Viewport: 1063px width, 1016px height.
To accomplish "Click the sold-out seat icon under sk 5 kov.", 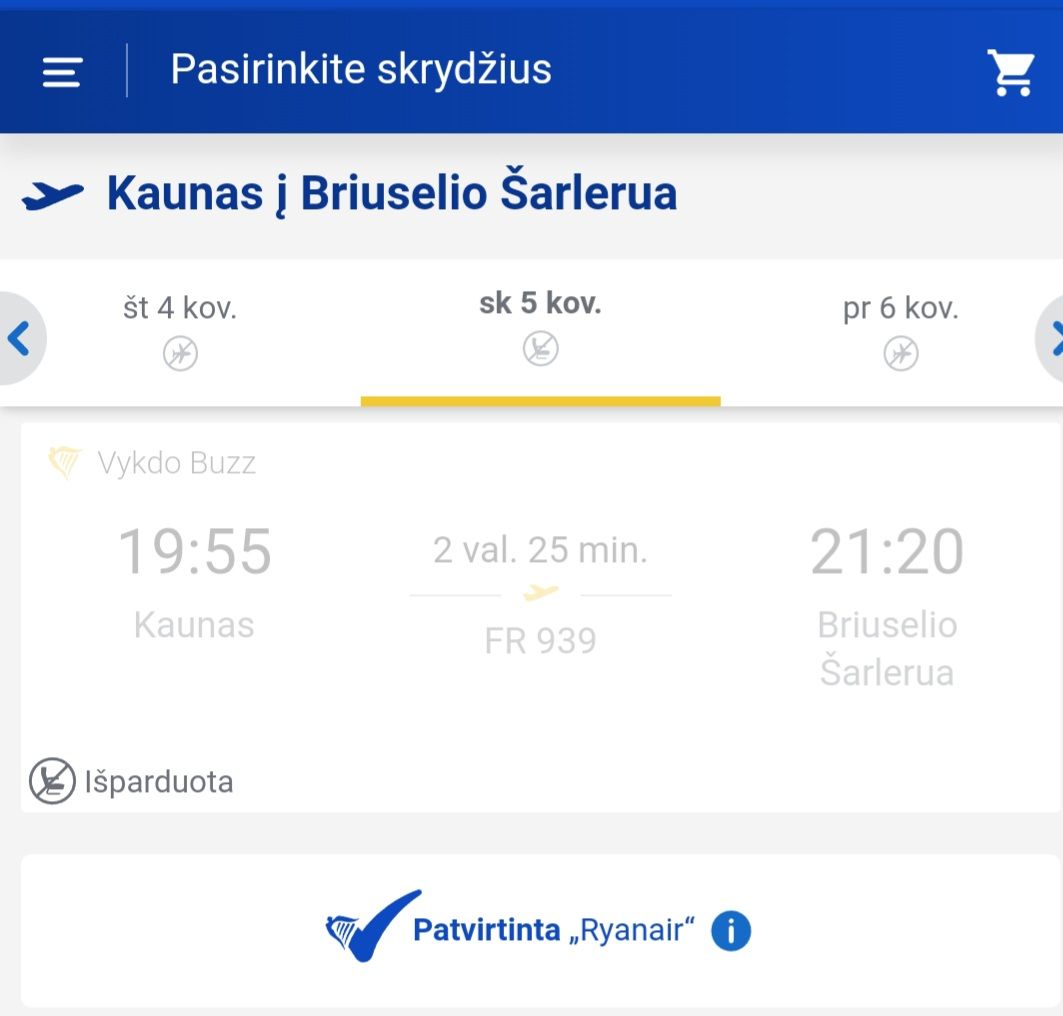I will [x=541, y=348].
